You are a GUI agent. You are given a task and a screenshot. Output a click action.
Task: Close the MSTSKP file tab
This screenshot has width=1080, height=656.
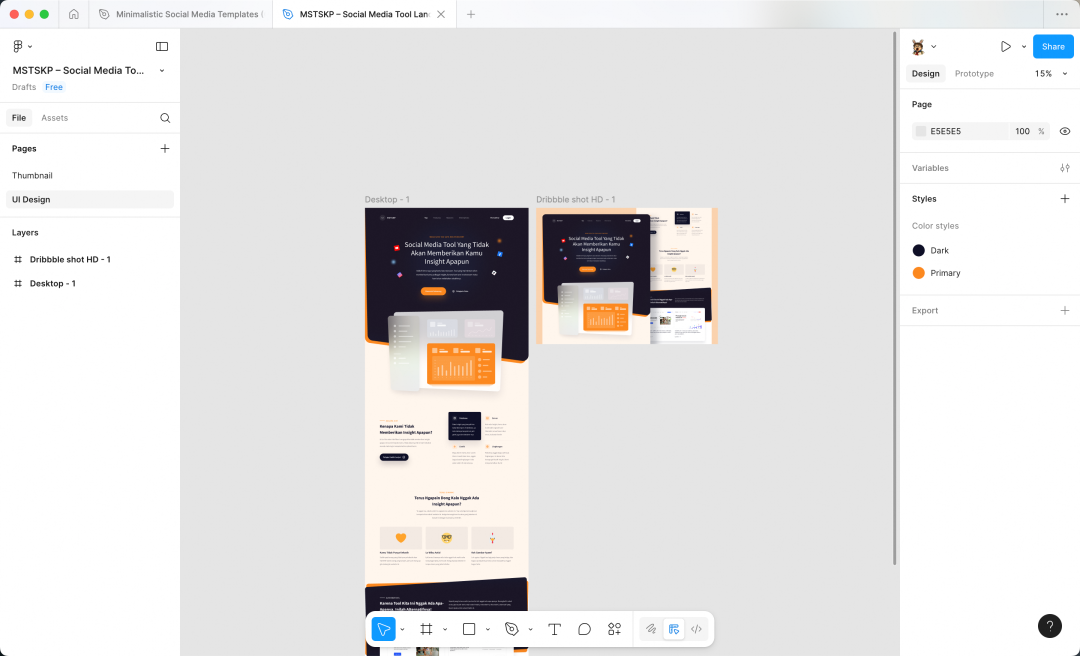coord(441,14)
